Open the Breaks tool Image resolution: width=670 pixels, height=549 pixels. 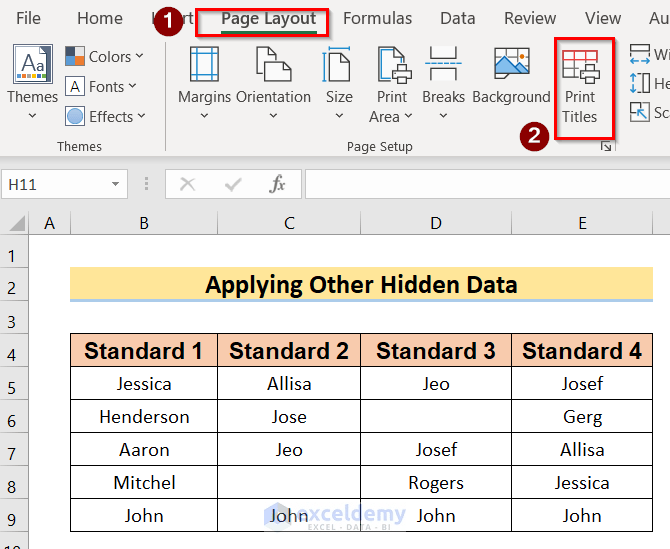pos(443,64)
